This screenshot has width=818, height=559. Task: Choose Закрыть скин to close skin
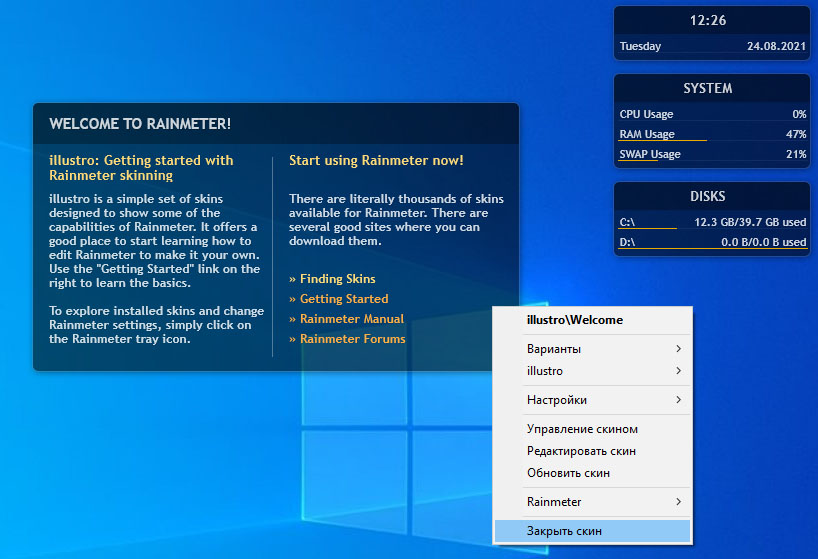tap(592, 531)
